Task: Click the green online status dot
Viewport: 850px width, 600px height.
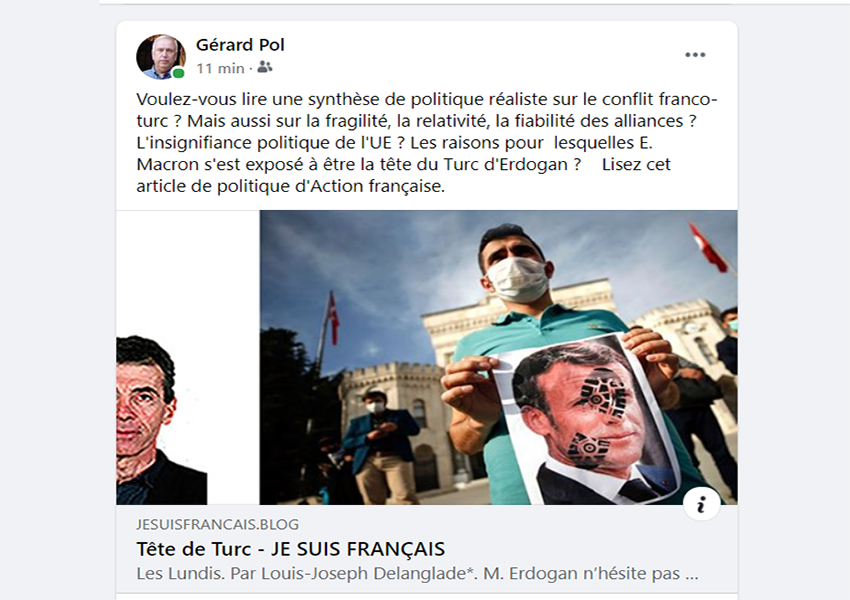Action: pyautogui.click(x=178, y=73)
